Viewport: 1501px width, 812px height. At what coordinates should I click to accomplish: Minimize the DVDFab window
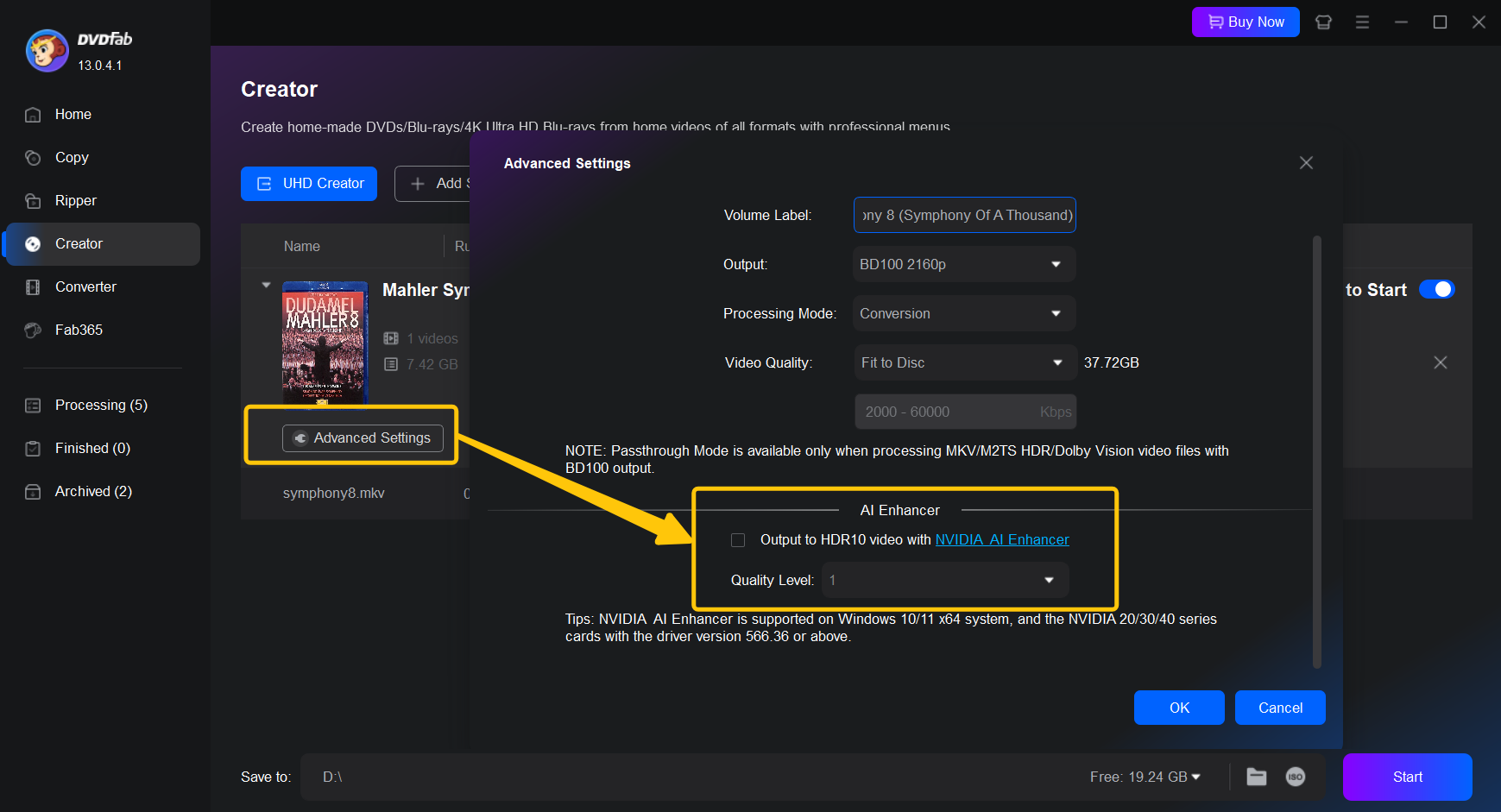[x=1401, y=22]
